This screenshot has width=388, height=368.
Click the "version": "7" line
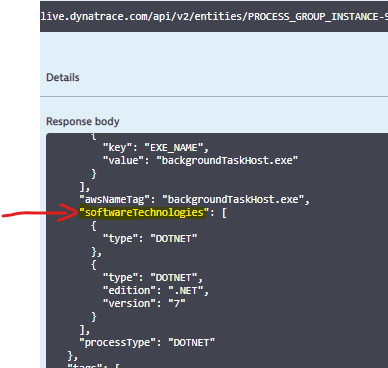pyautogui.click(x=144, y=304)
